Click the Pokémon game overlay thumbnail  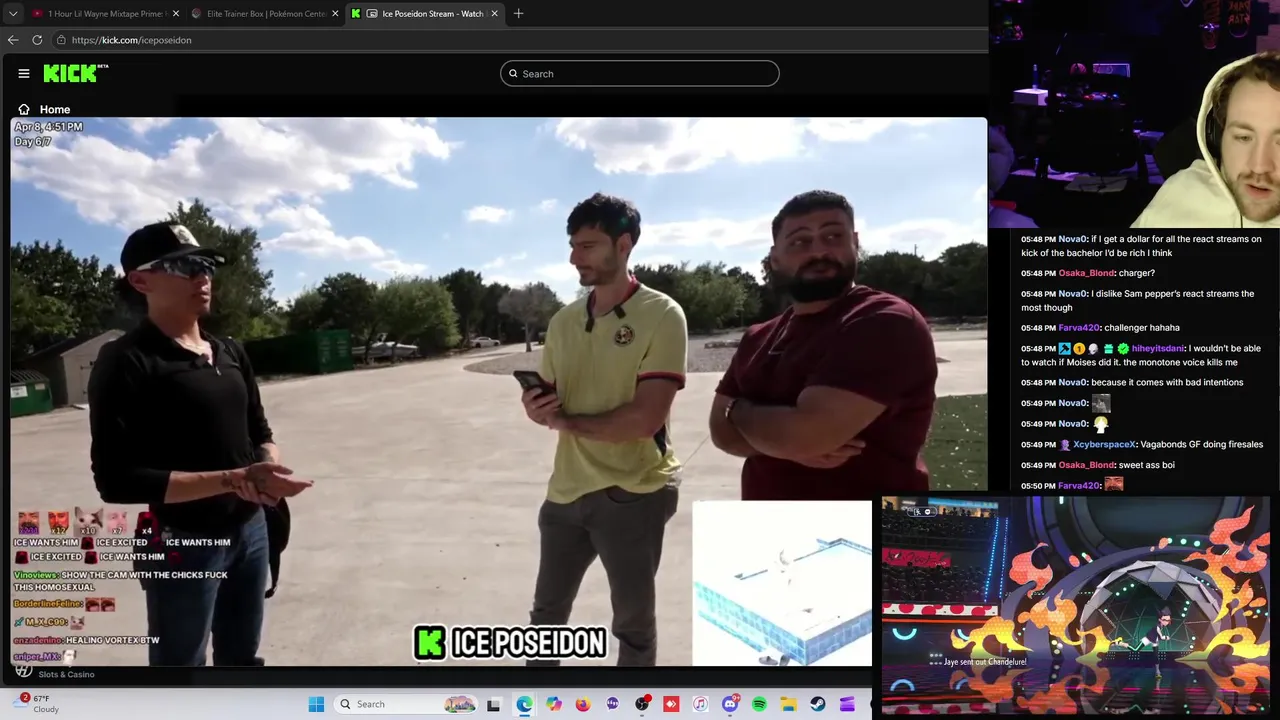coord(1076,606)
